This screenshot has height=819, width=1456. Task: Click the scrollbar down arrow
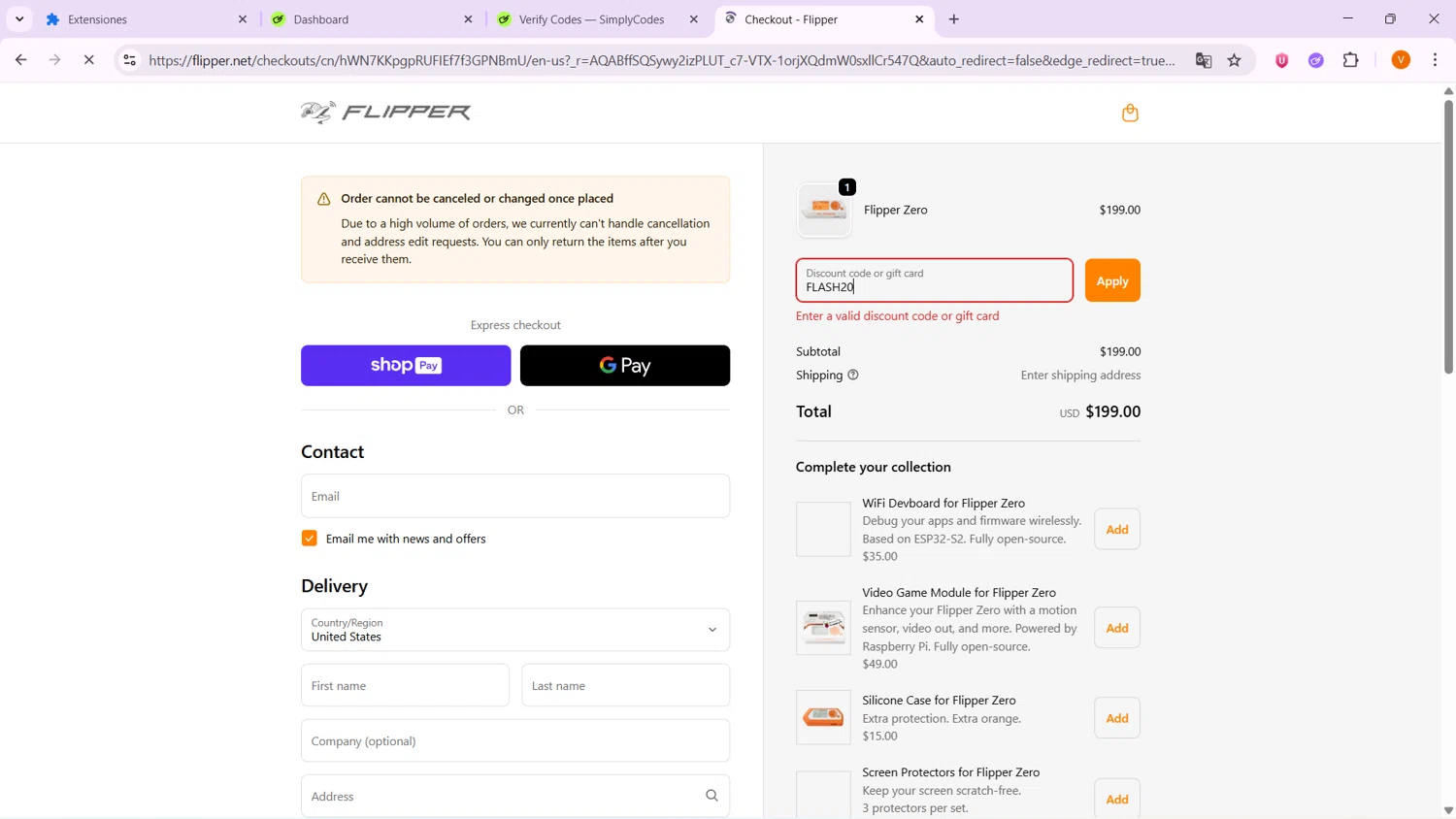click(1448, 810)
